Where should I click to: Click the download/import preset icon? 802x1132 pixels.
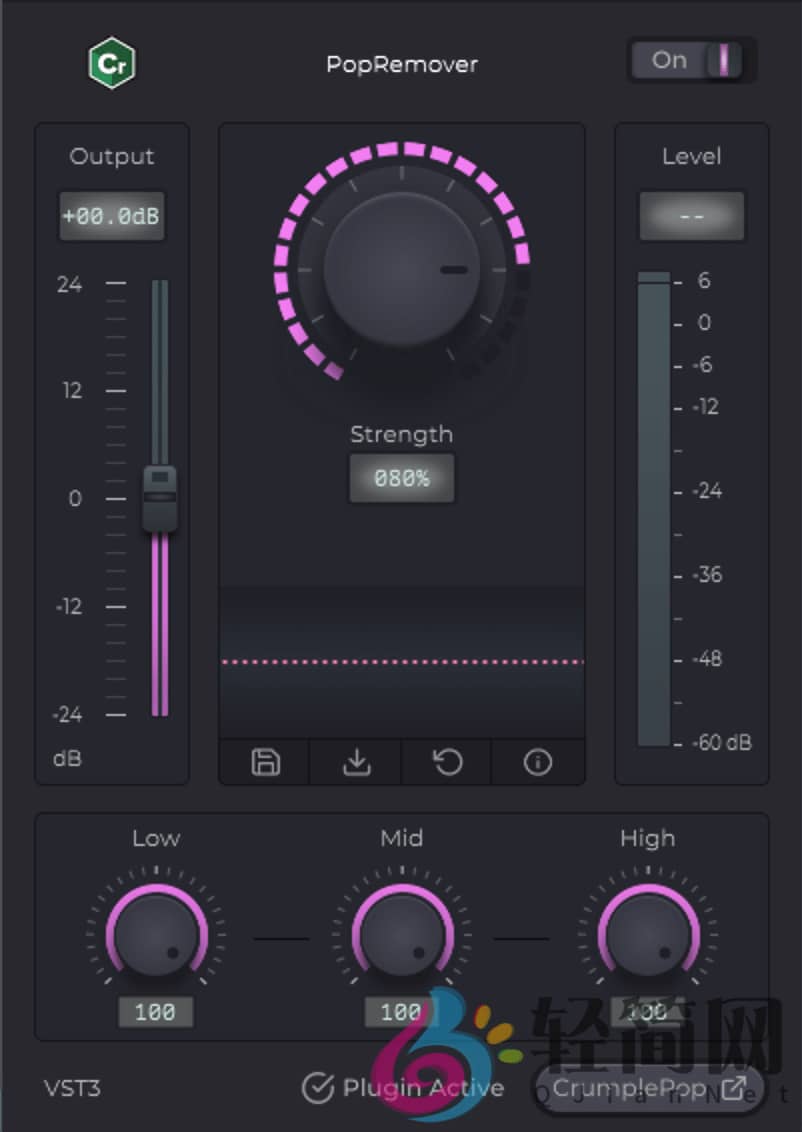coord(356,763)
